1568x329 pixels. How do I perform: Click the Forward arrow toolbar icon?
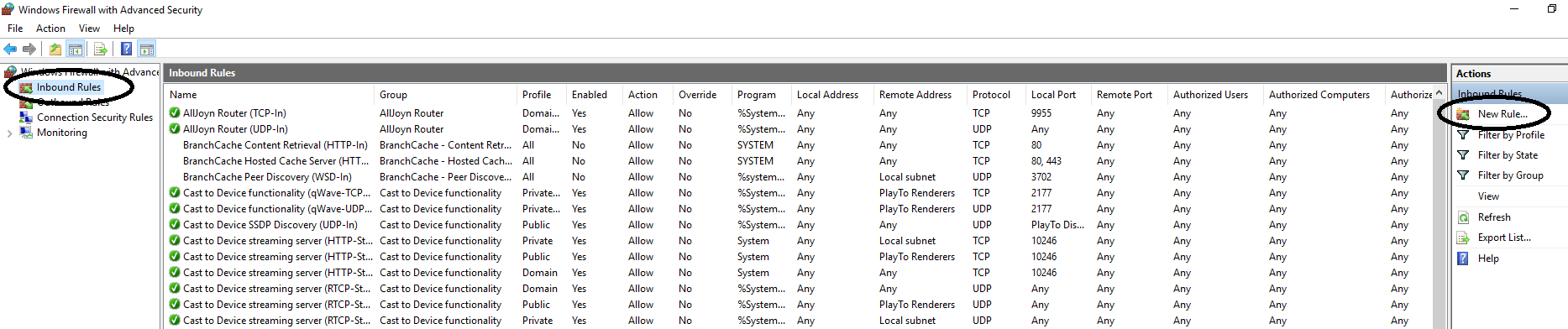29,49
